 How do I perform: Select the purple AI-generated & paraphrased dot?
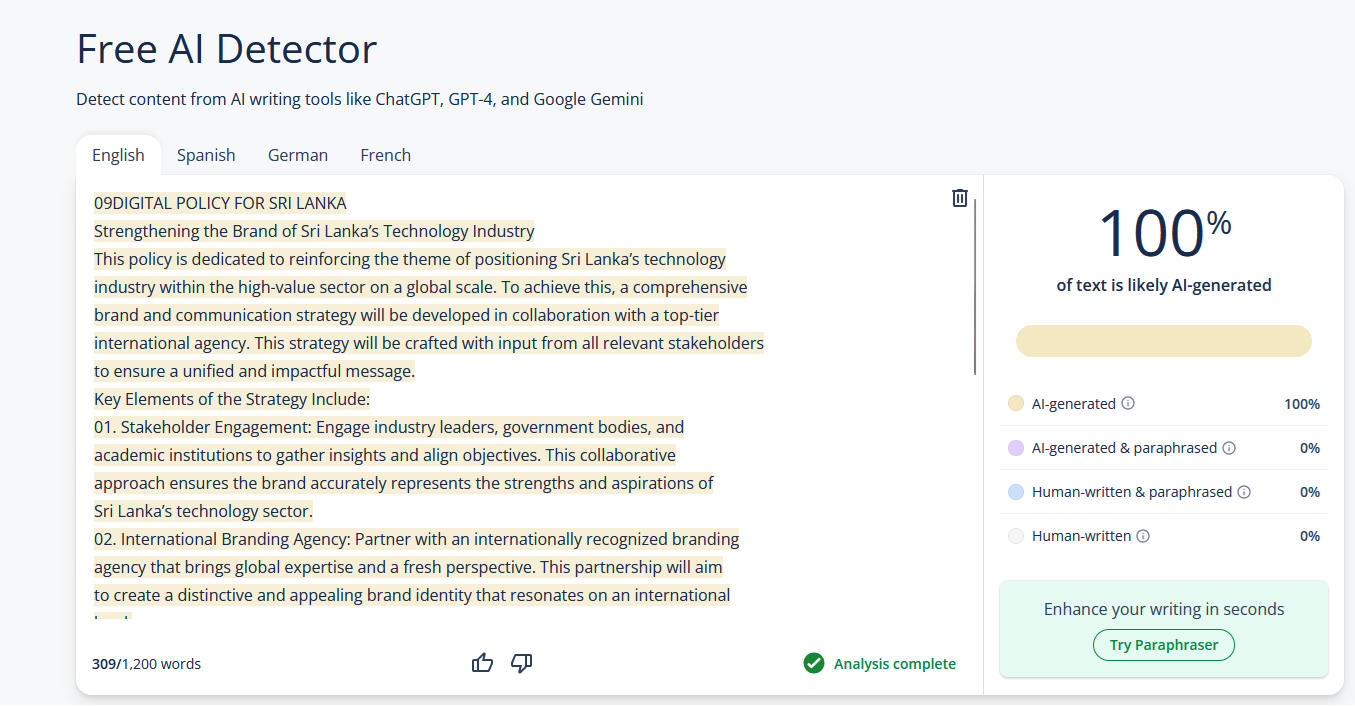coord(1016,448)
